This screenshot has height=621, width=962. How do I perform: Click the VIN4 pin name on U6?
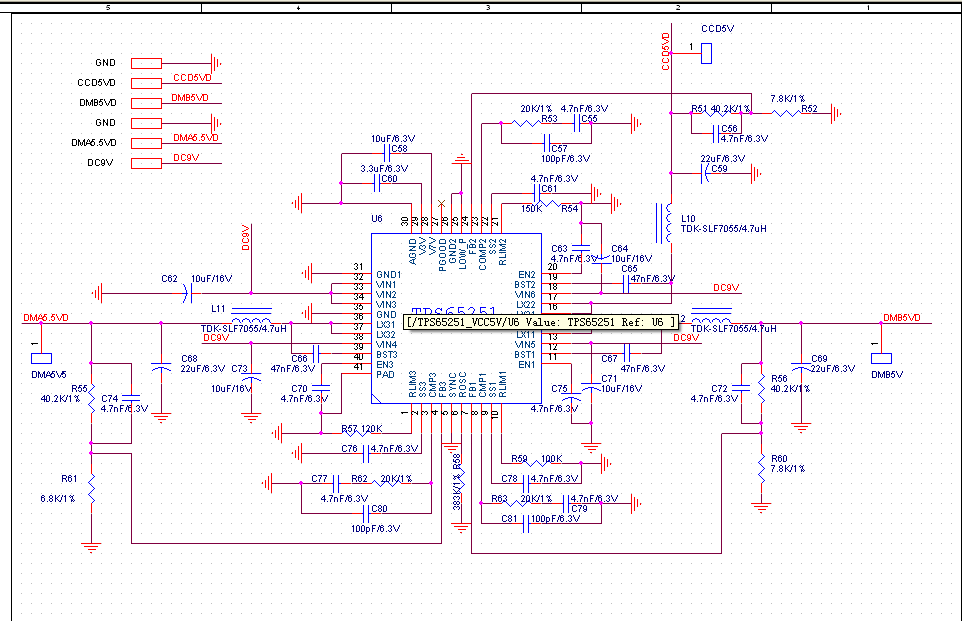[x=387, y=344]
